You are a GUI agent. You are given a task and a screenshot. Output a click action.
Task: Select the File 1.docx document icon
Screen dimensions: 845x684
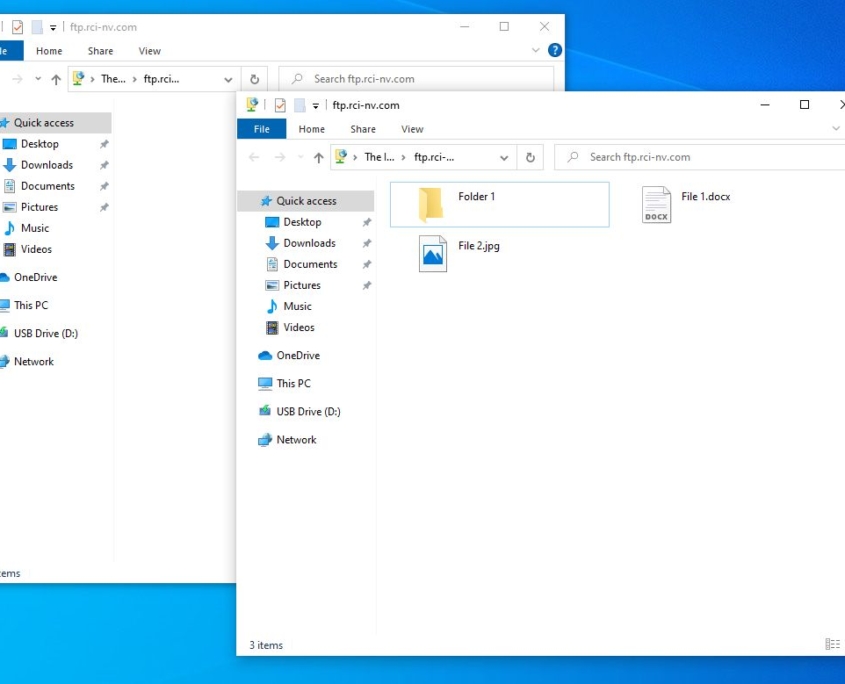(656, 204)
